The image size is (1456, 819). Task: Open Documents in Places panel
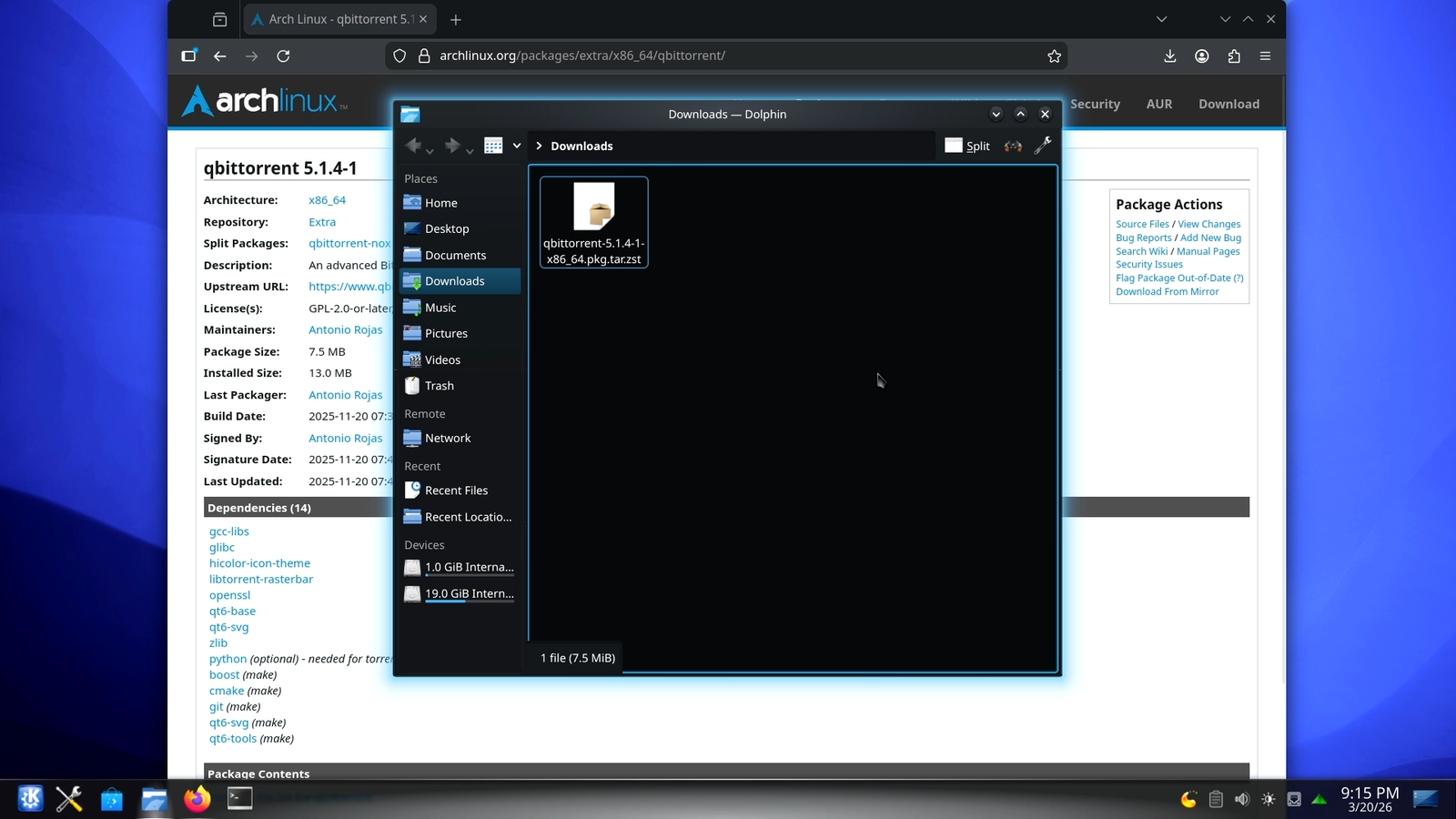[x=460, y=255]
